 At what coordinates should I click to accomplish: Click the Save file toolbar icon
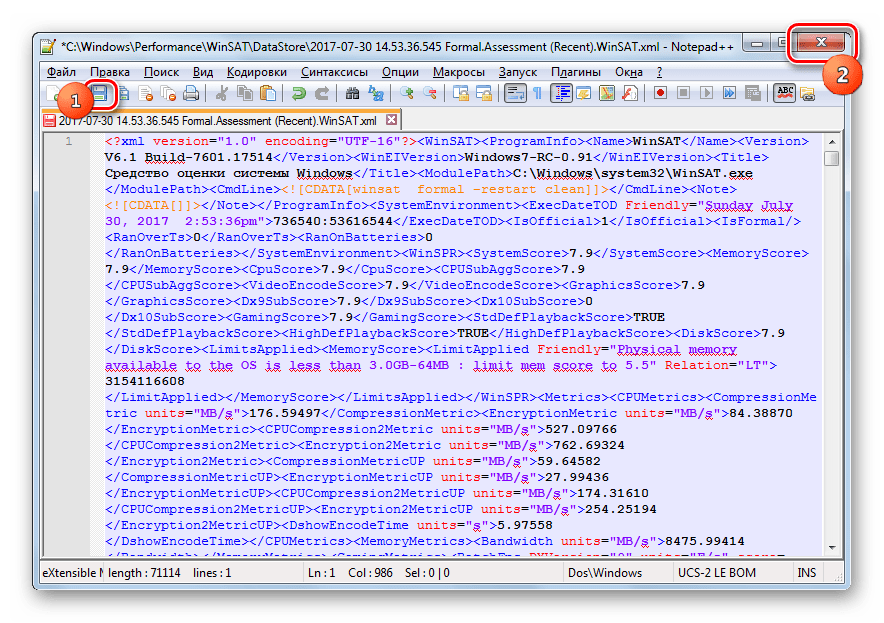(x=100, y=93)
